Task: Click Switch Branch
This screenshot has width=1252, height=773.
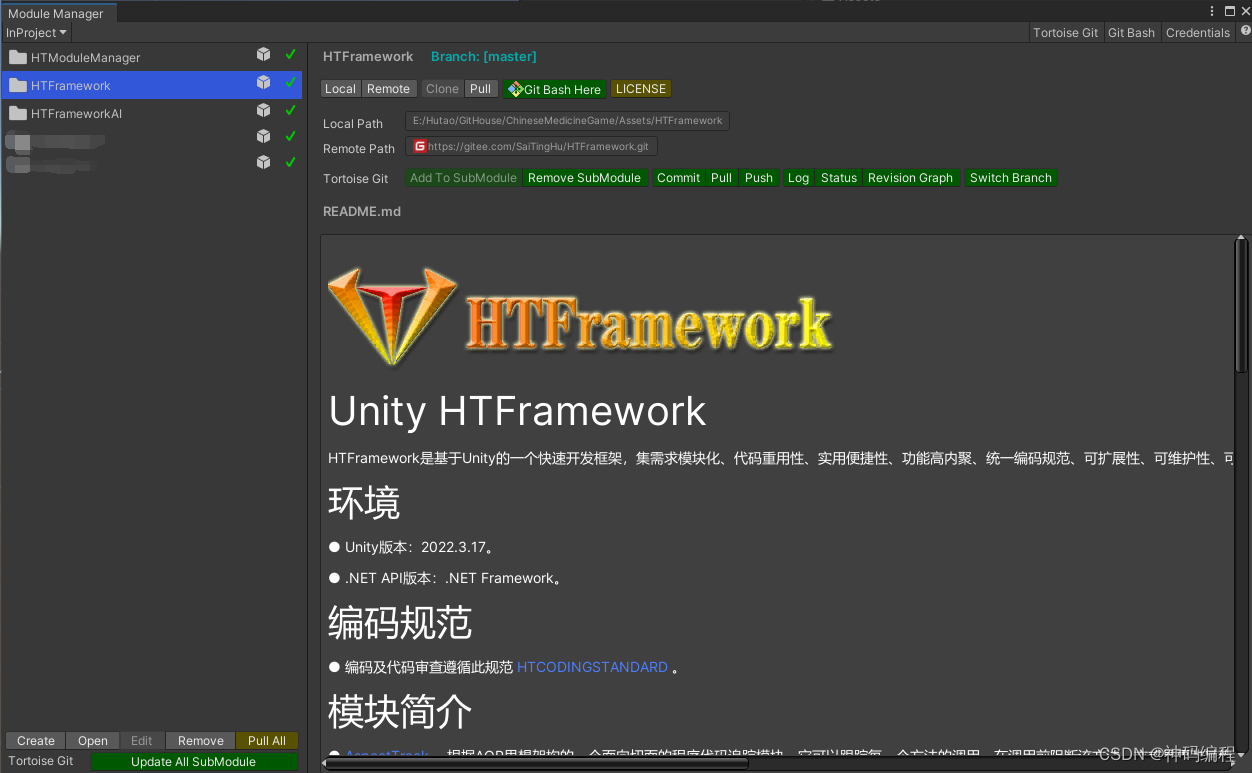Action: 1011,178
